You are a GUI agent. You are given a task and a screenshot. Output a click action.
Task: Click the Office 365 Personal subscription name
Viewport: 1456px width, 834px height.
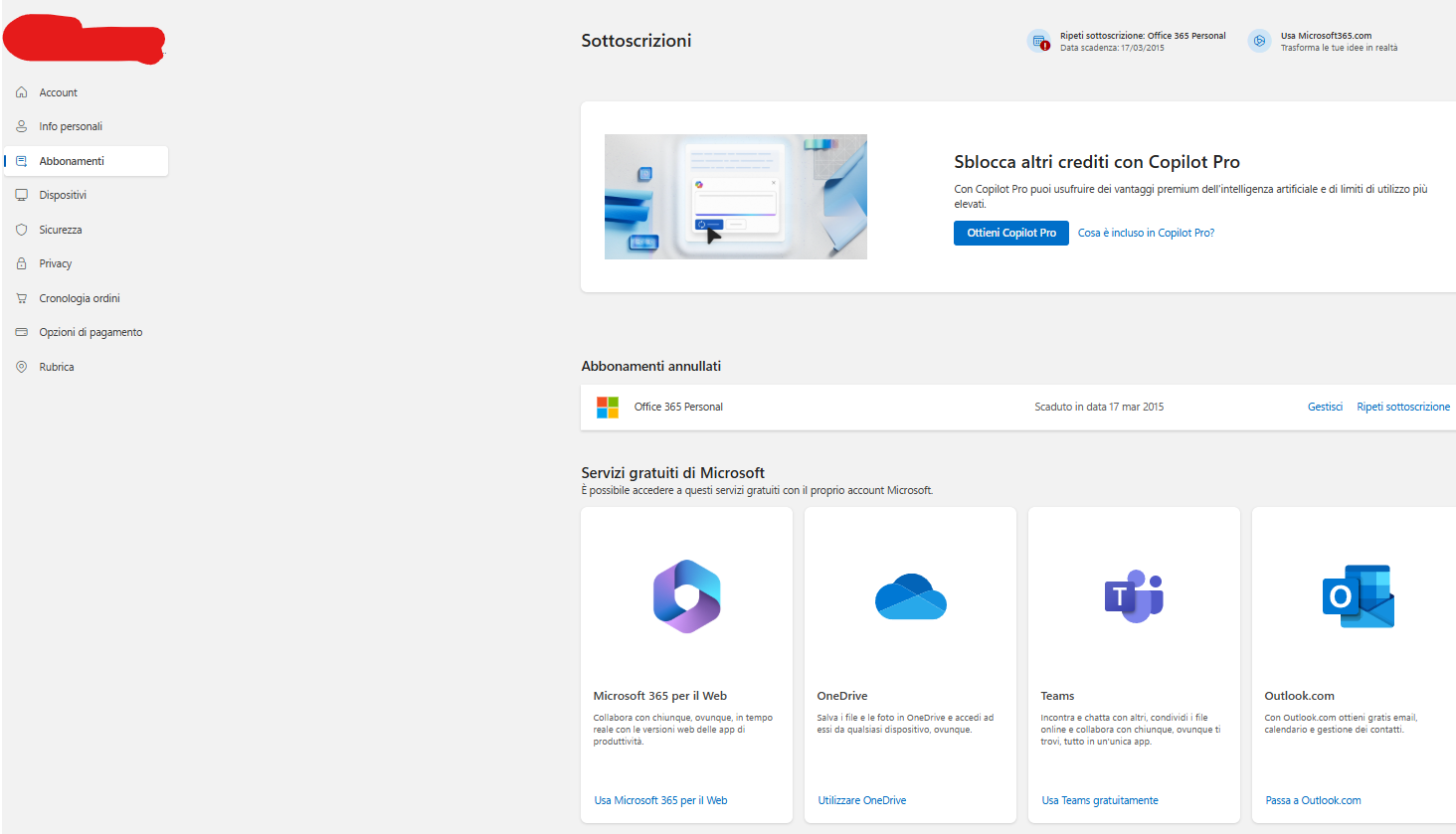pyautogui.click(x=678, y=407)
